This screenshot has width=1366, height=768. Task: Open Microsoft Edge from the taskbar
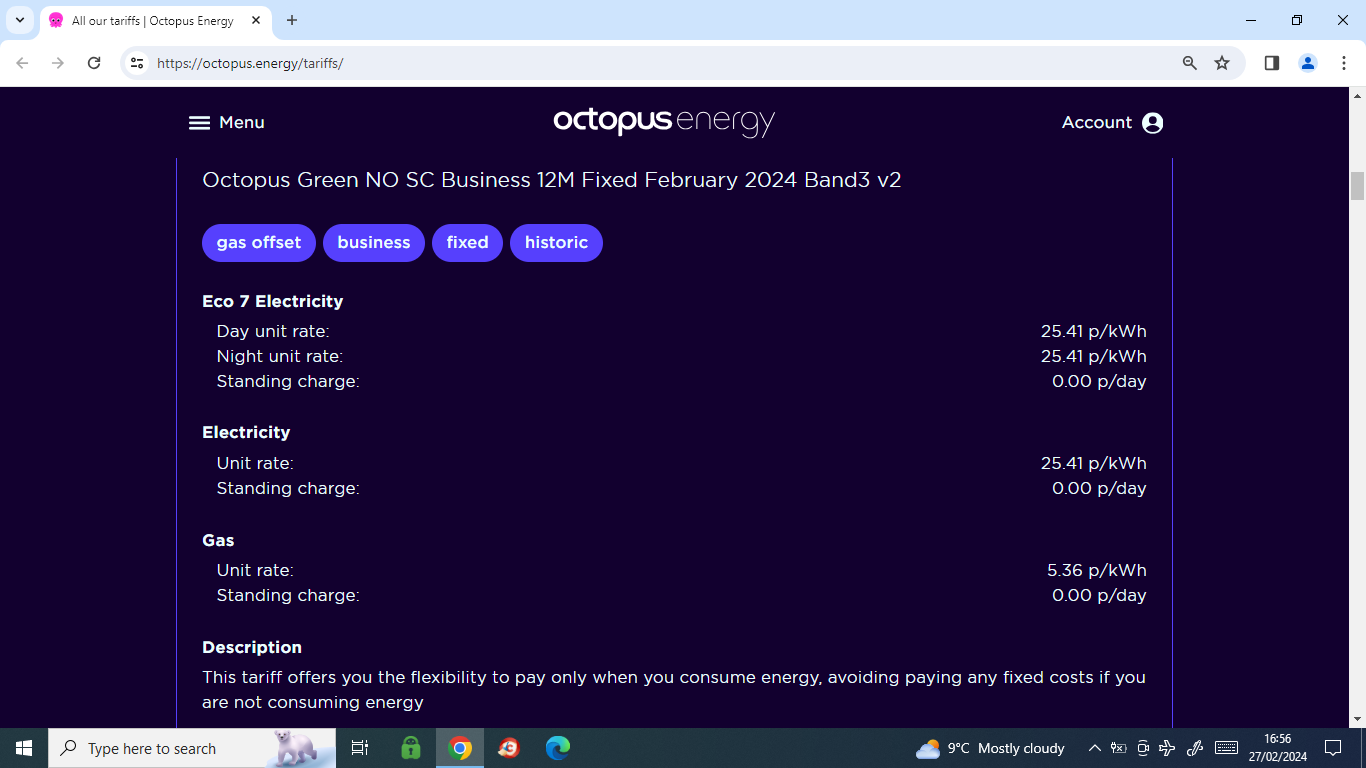(x=558, y=748)
